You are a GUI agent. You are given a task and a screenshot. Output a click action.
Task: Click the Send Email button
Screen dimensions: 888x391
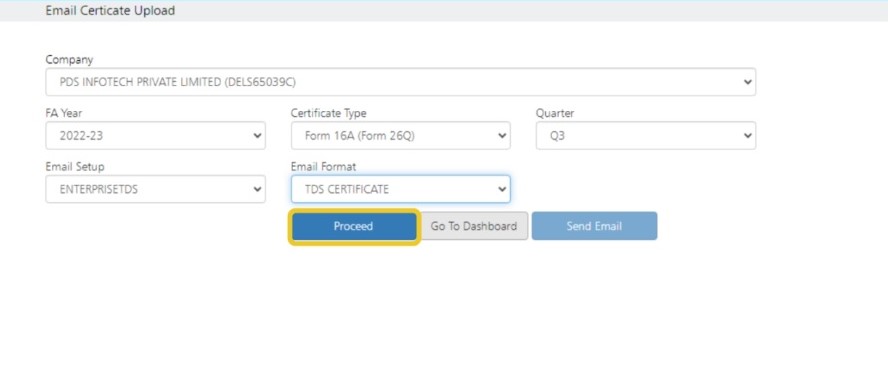pos(594,226)
